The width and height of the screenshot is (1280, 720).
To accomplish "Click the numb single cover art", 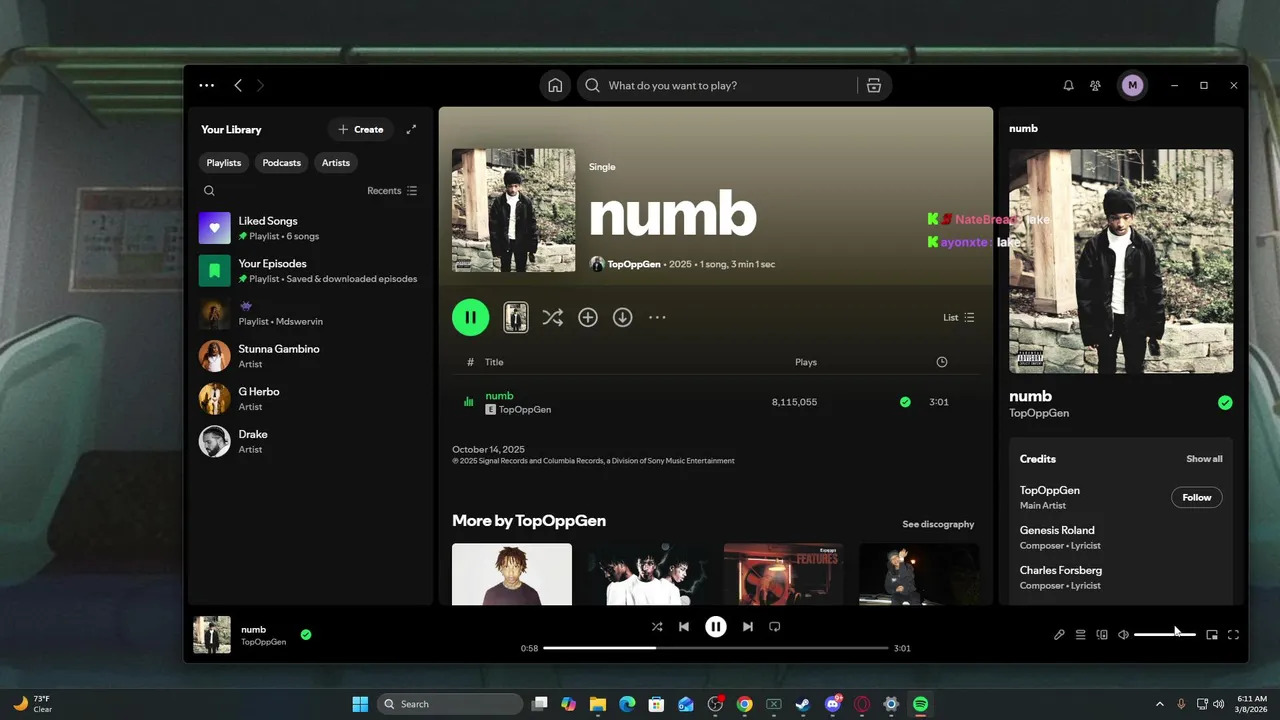I will coord(514,210).
